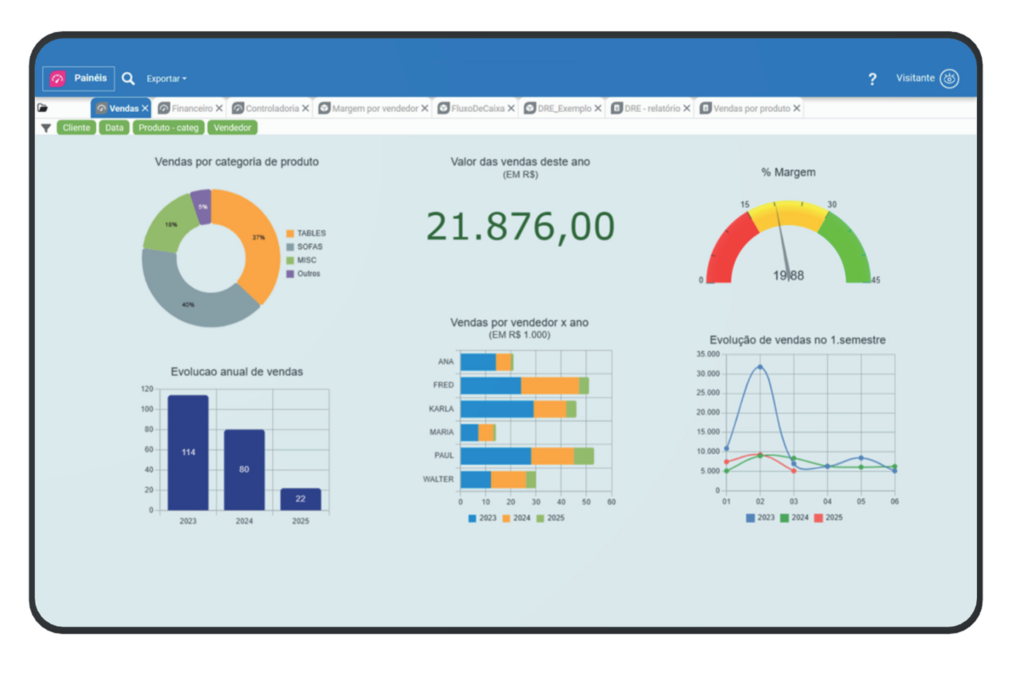Screen dimensions: 1024x683
Task: Click the filter funnel icon
Action: [x=45, y=128]
